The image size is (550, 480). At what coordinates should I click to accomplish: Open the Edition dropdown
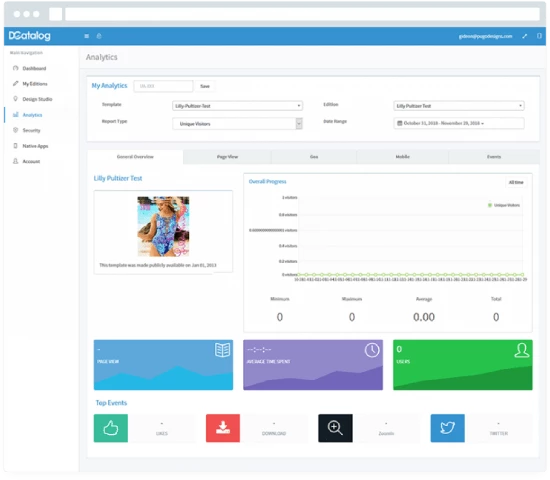[459, 106]
